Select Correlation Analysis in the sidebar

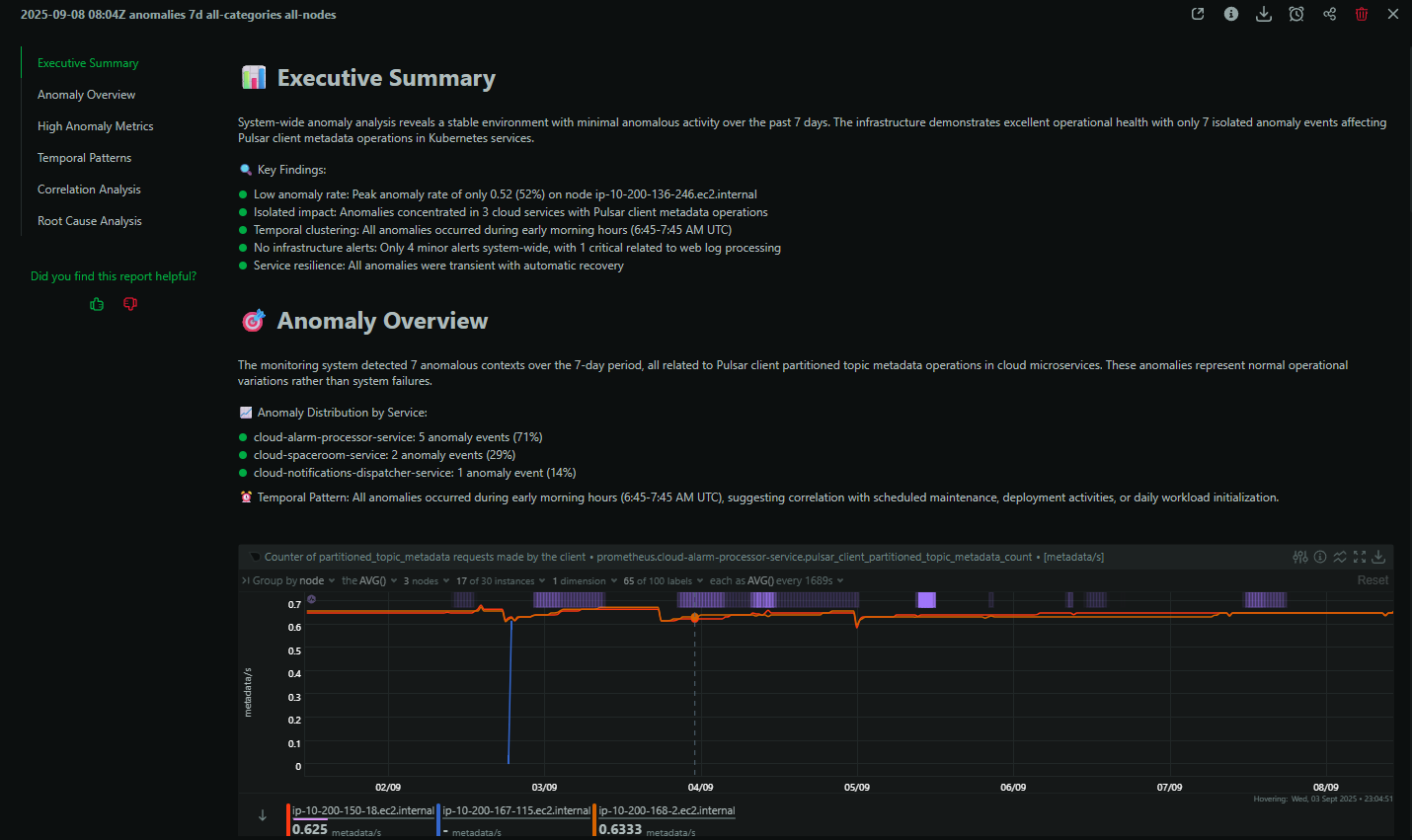click(x=89, y=189)
